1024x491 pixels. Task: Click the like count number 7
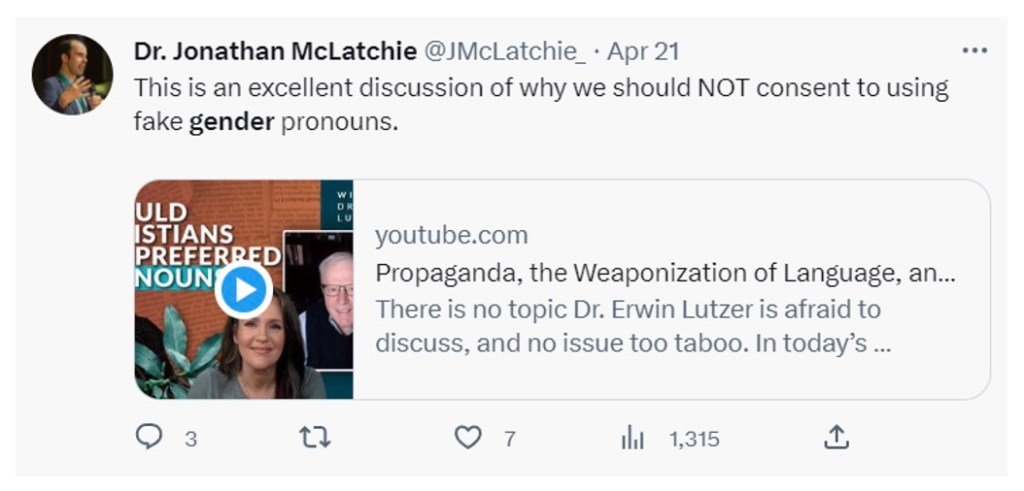(510, 438)
